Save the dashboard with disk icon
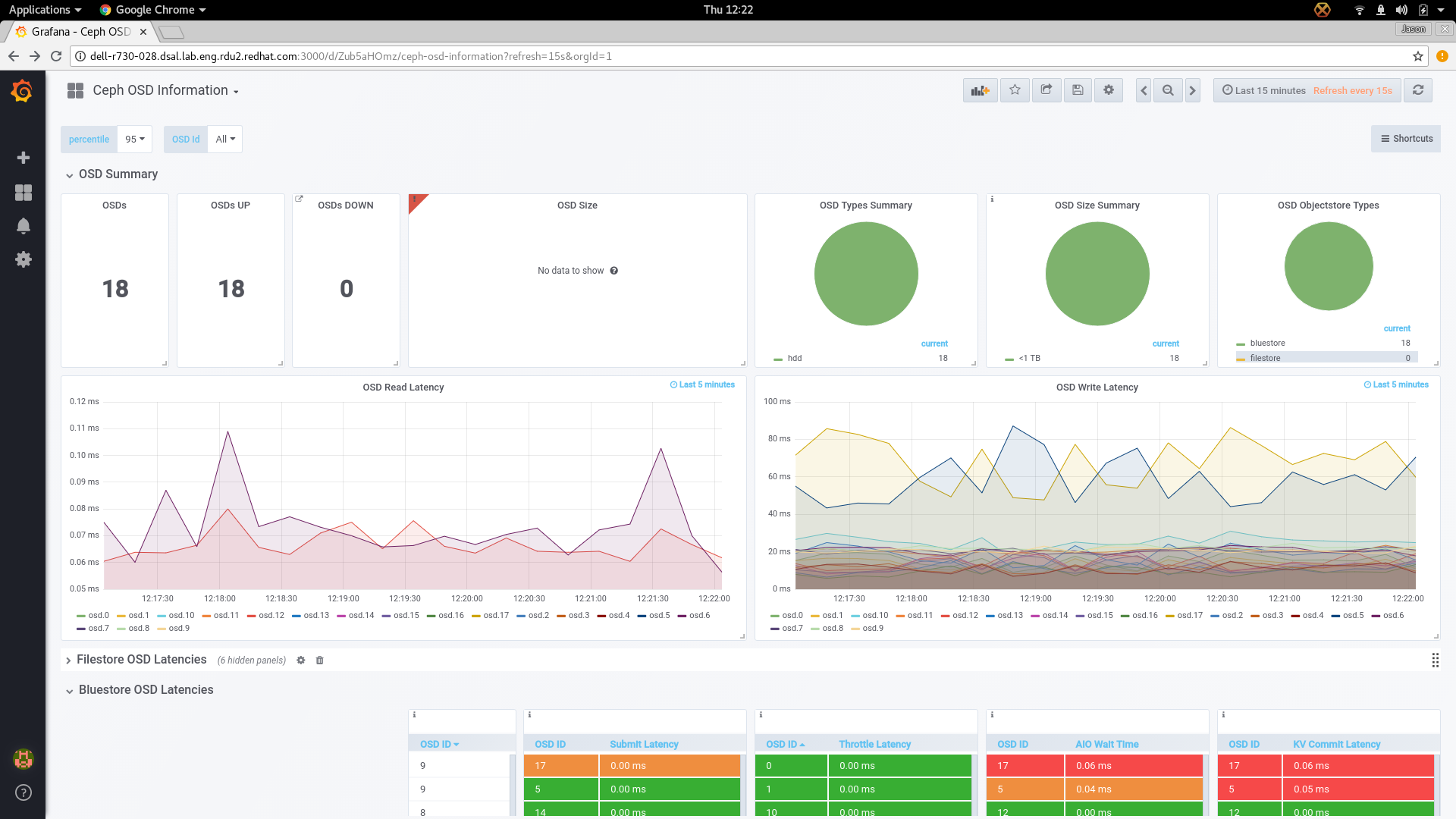 (x=1078, y=90)
